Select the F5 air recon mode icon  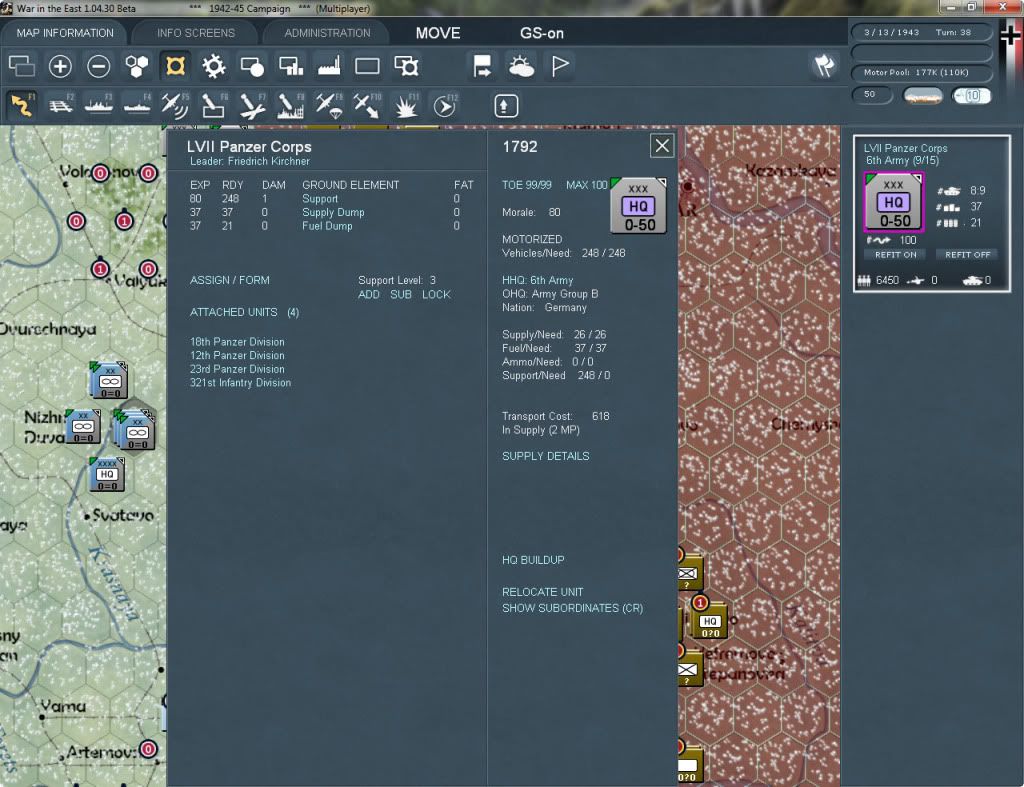click(175, 105)
